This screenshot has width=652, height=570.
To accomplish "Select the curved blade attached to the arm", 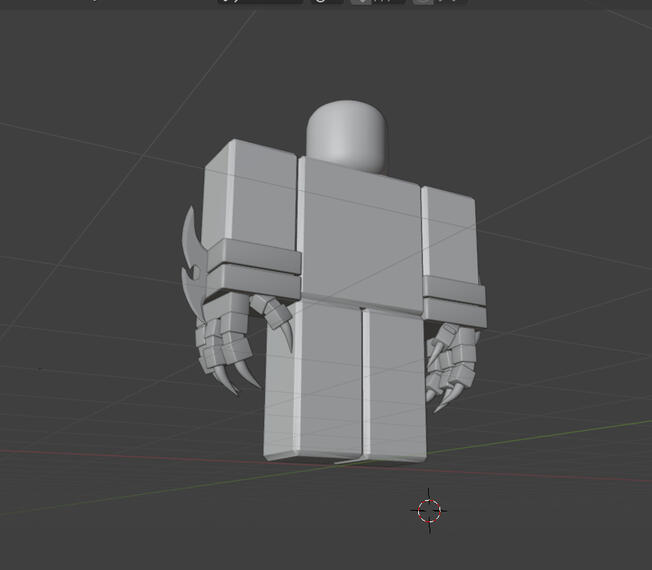I will pyautogui.click(x=194, y=263).
